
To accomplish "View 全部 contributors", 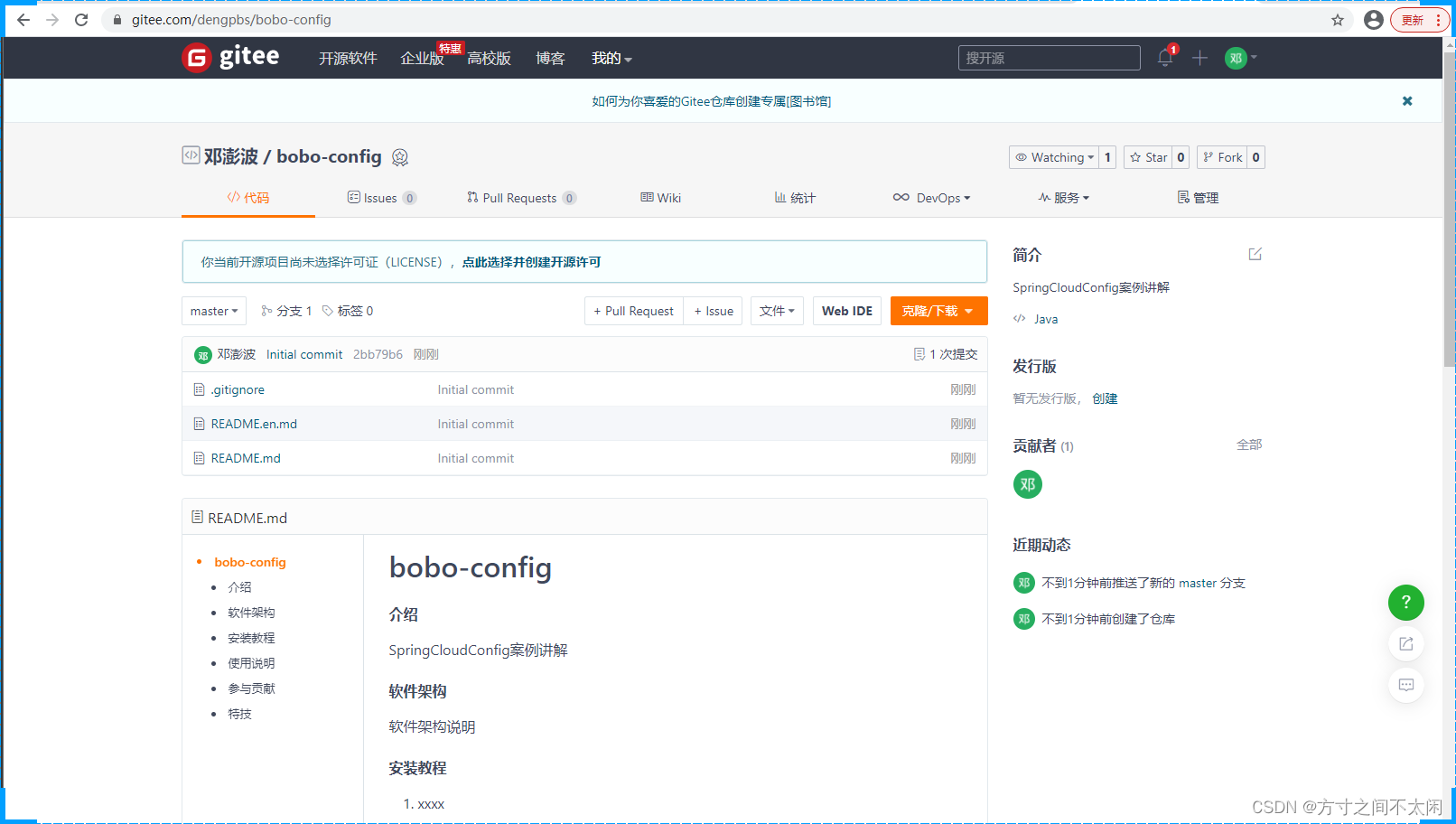I will (1249, 445).
